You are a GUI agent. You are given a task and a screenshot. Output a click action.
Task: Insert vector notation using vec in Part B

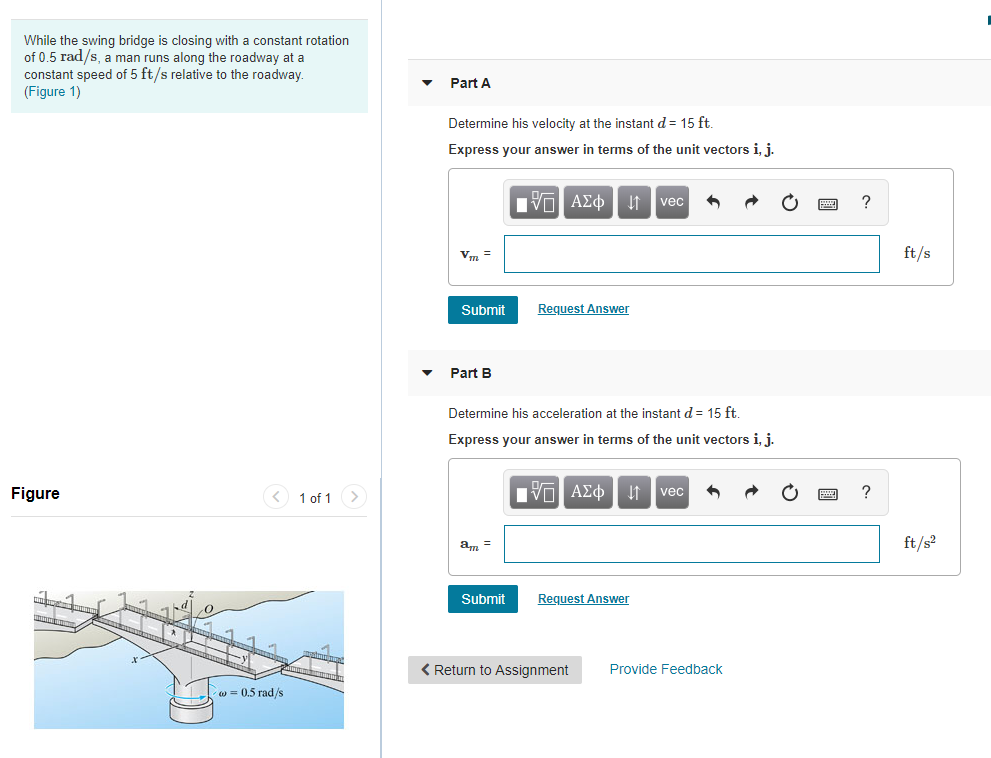point(671,492)
